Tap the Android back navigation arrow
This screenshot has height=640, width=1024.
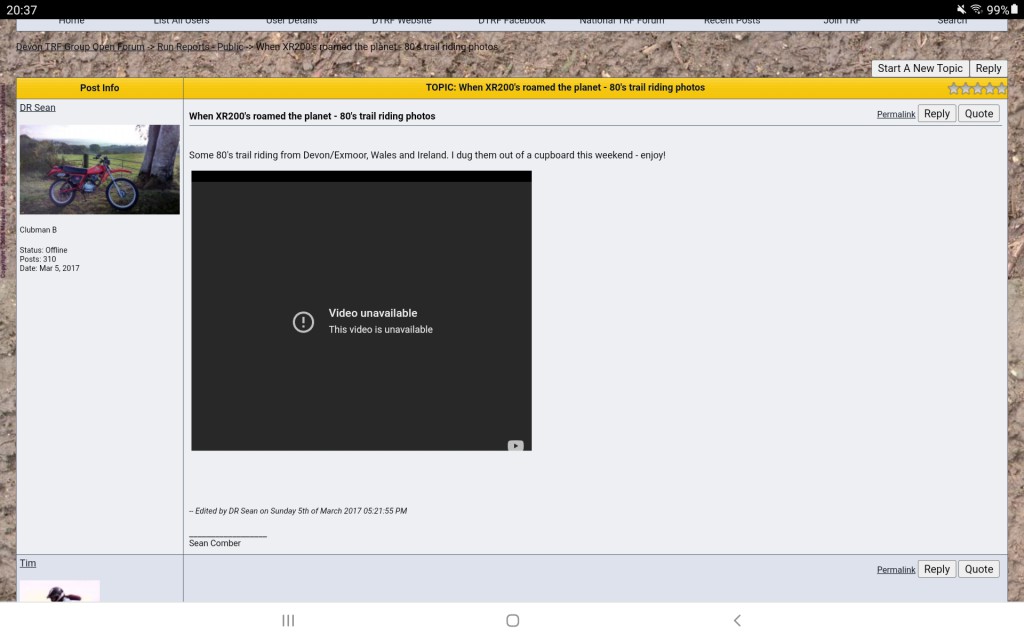(x=737, y=620)
